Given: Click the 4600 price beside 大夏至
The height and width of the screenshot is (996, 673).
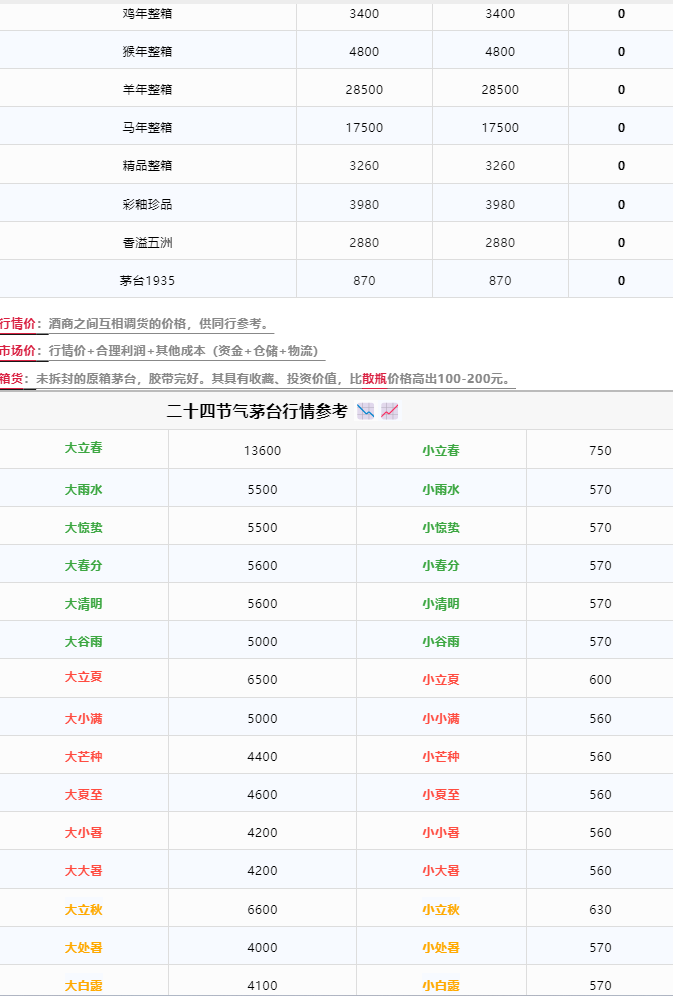Looking at the screenshot, I should click(x=262, y=795).
